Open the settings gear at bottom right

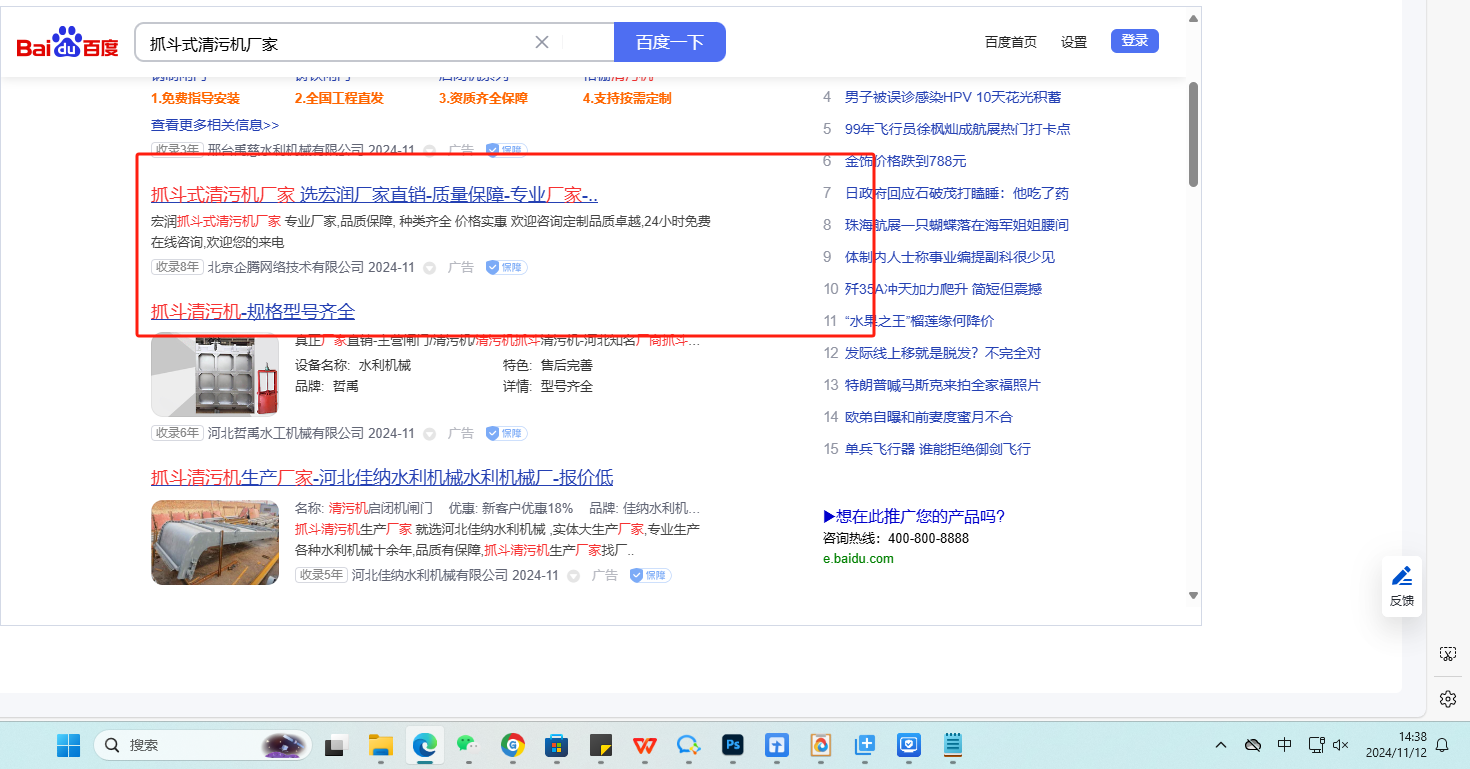click(x=1447, y=698)
